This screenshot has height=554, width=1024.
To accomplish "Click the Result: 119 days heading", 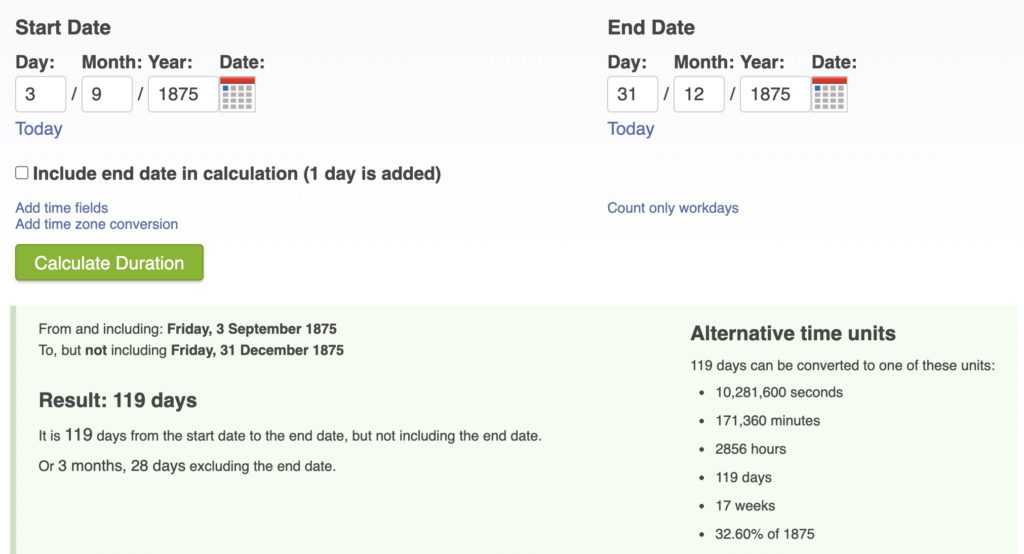I will tap(118, 401).
